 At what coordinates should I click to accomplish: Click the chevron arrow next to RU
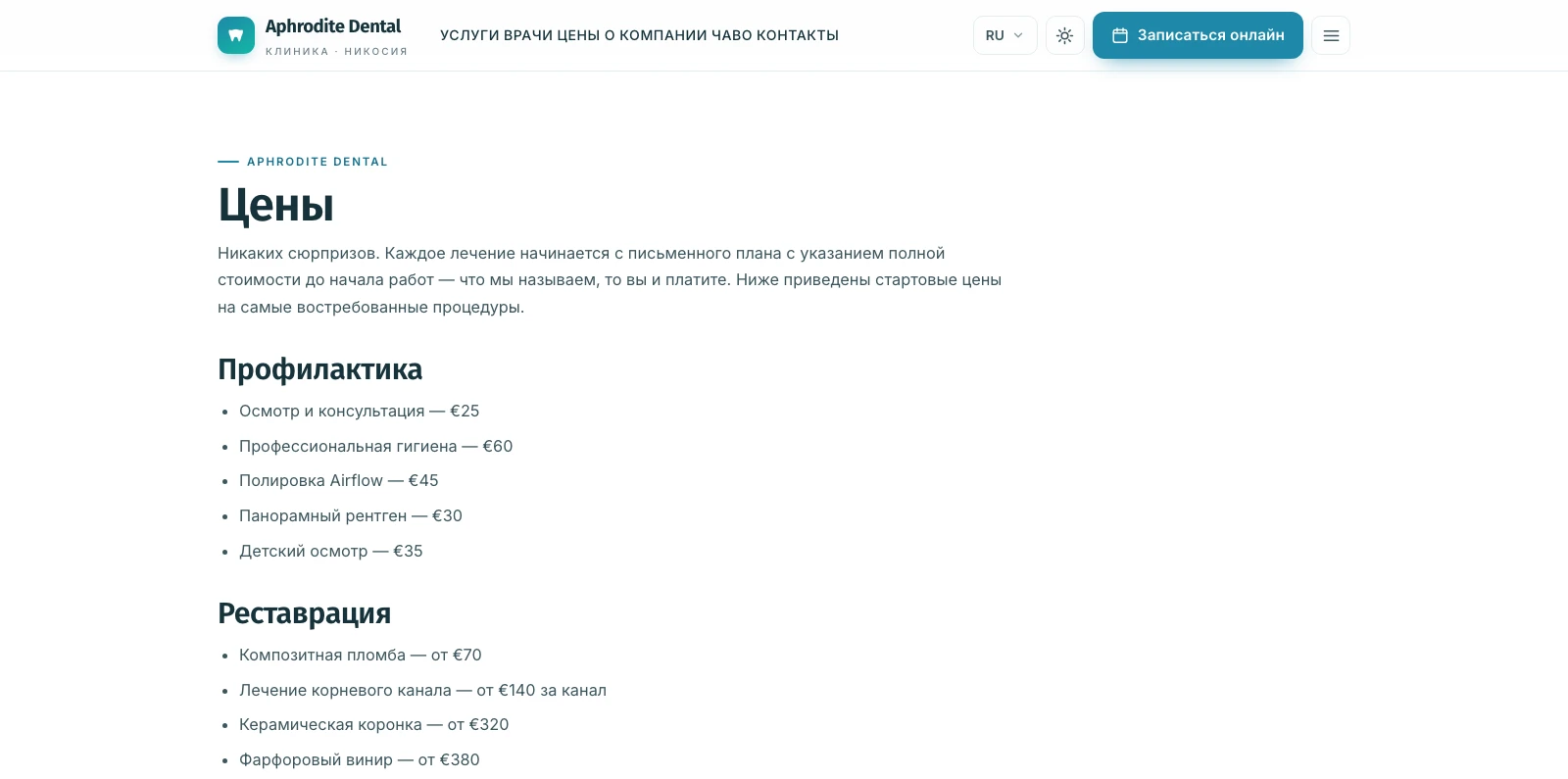tap(1018, 35)
